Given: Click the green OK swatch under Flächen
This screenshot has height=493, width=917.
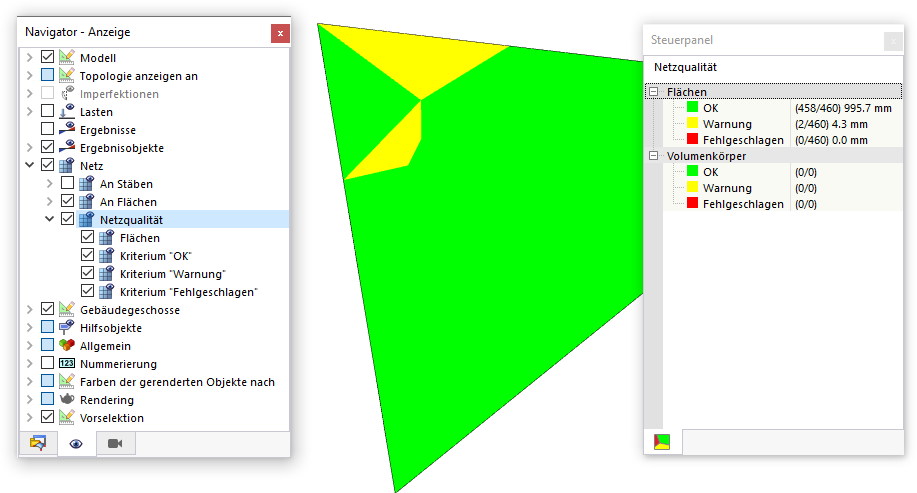Looking at the screenshot, I should pos(692,107).
